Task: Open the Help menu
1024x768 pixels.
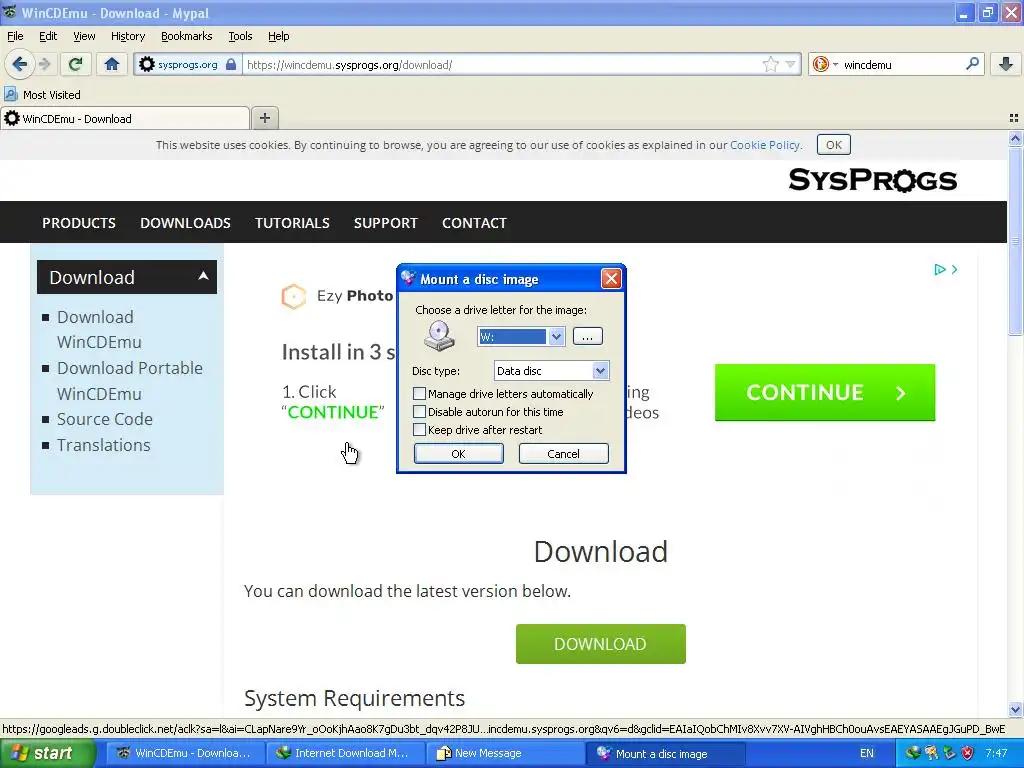Action: pyautogui.click(x=279, y=36)
